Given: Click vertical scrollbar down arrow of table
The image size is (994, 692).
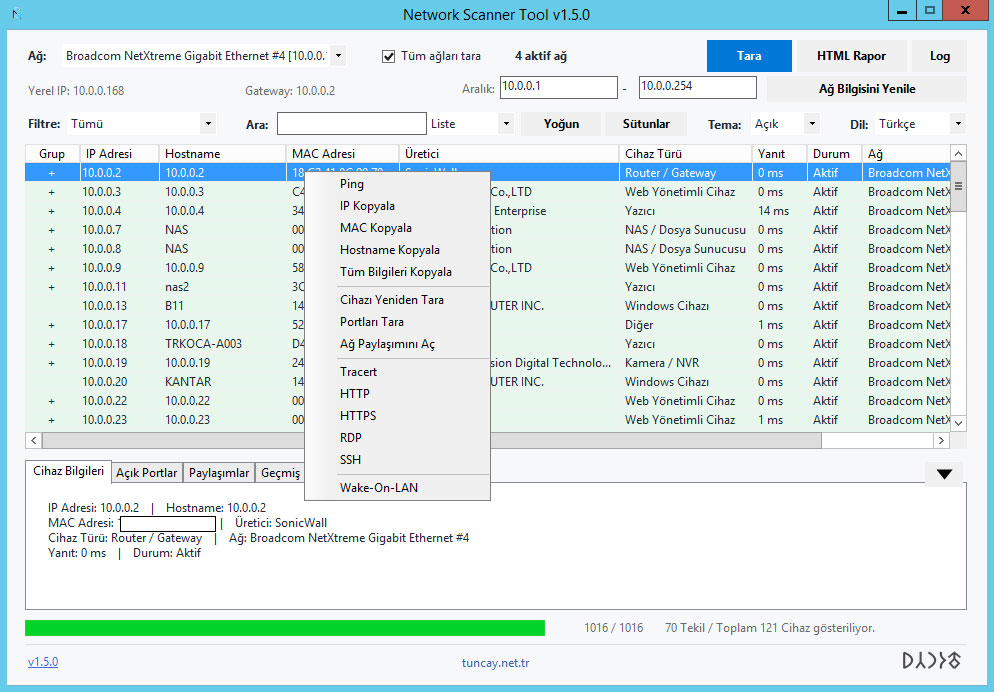Looking at the screenshot, I should click(x=958, y=423).
